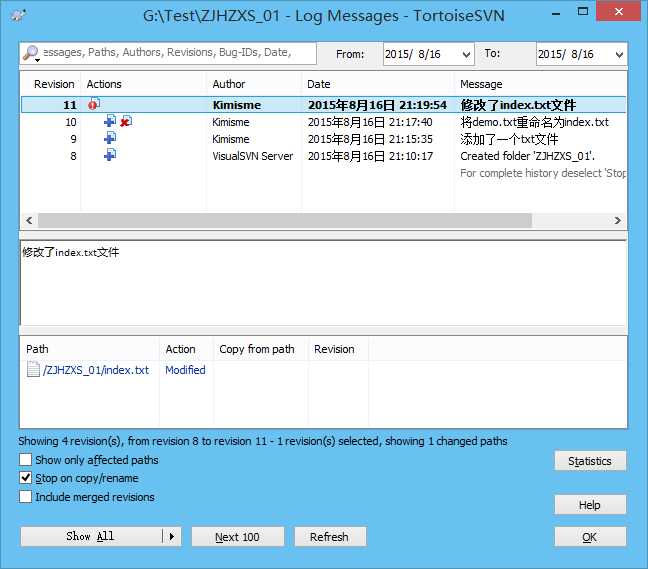Screen dimensions: 648x569
Task: Click the 'For complete history deselect' hint
Action: 543,173
